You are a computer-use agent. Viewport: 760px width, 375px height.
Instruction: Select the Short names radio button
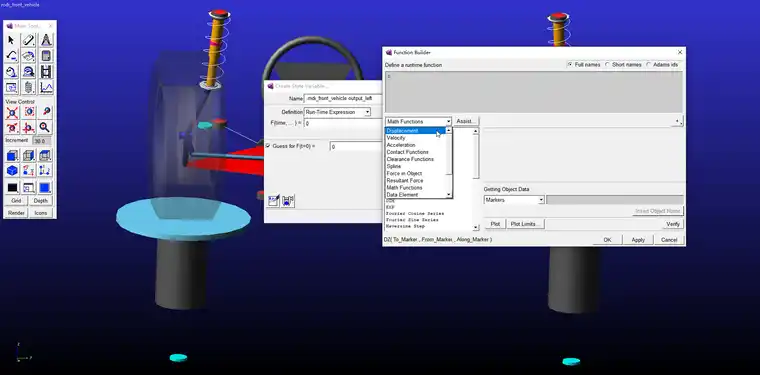[x=607, y=64]
